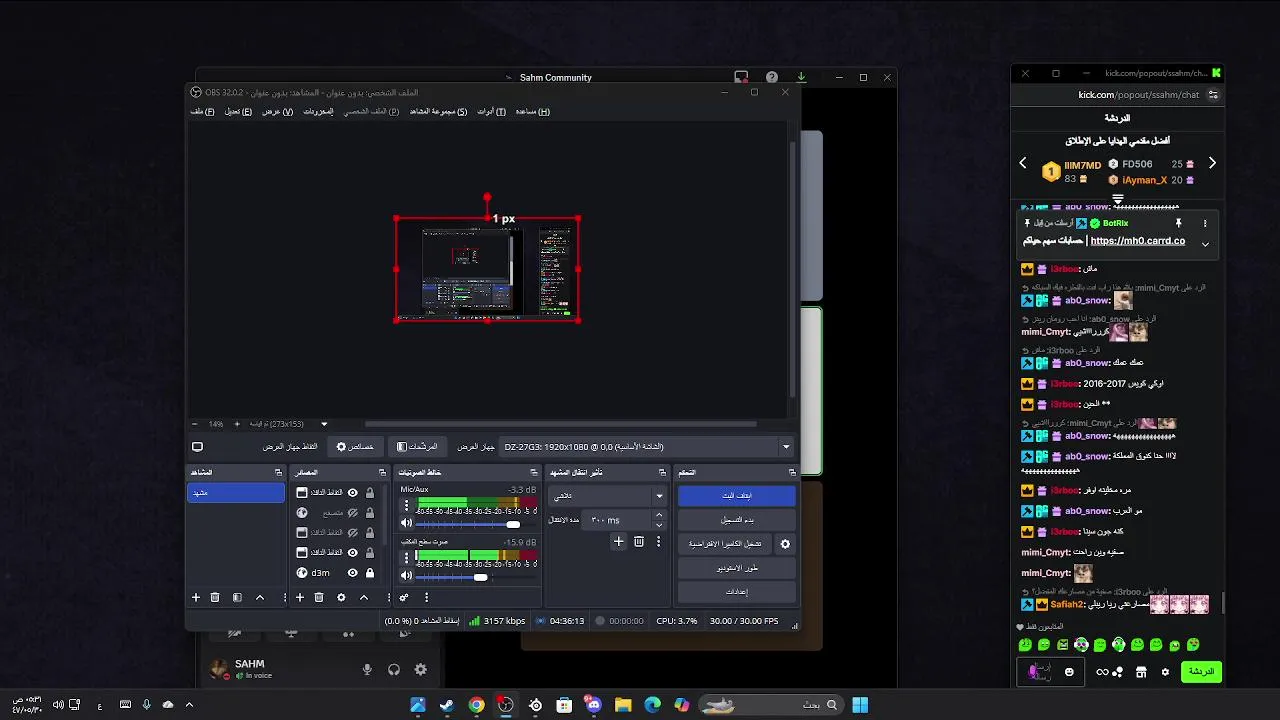The height and width of the screenshot is (720, 1280).
Task: Delete the selected scene with trash icon
Action: point(215,597)
